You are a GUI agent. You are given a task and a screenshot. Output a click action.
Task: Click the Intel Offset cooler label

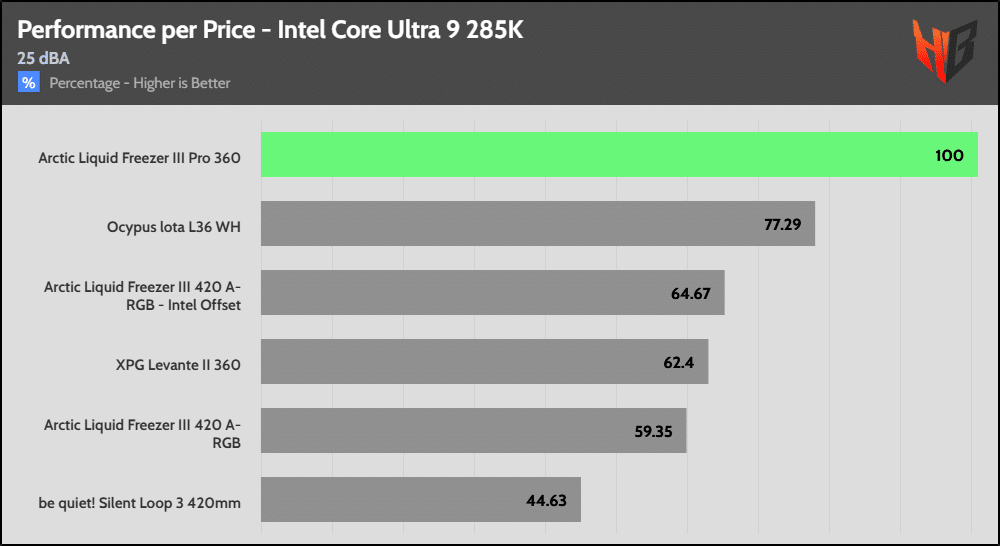point(142,295)
